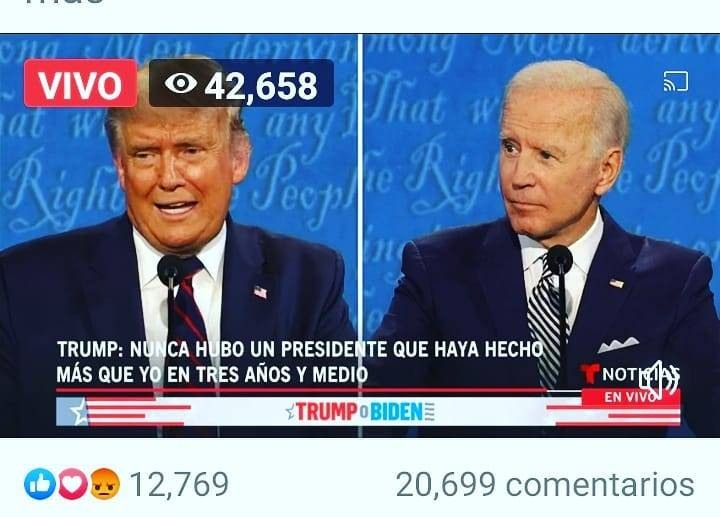The image size is (720, 517).
Task: Cast the video using the cast icon
Action: point(675,81)
